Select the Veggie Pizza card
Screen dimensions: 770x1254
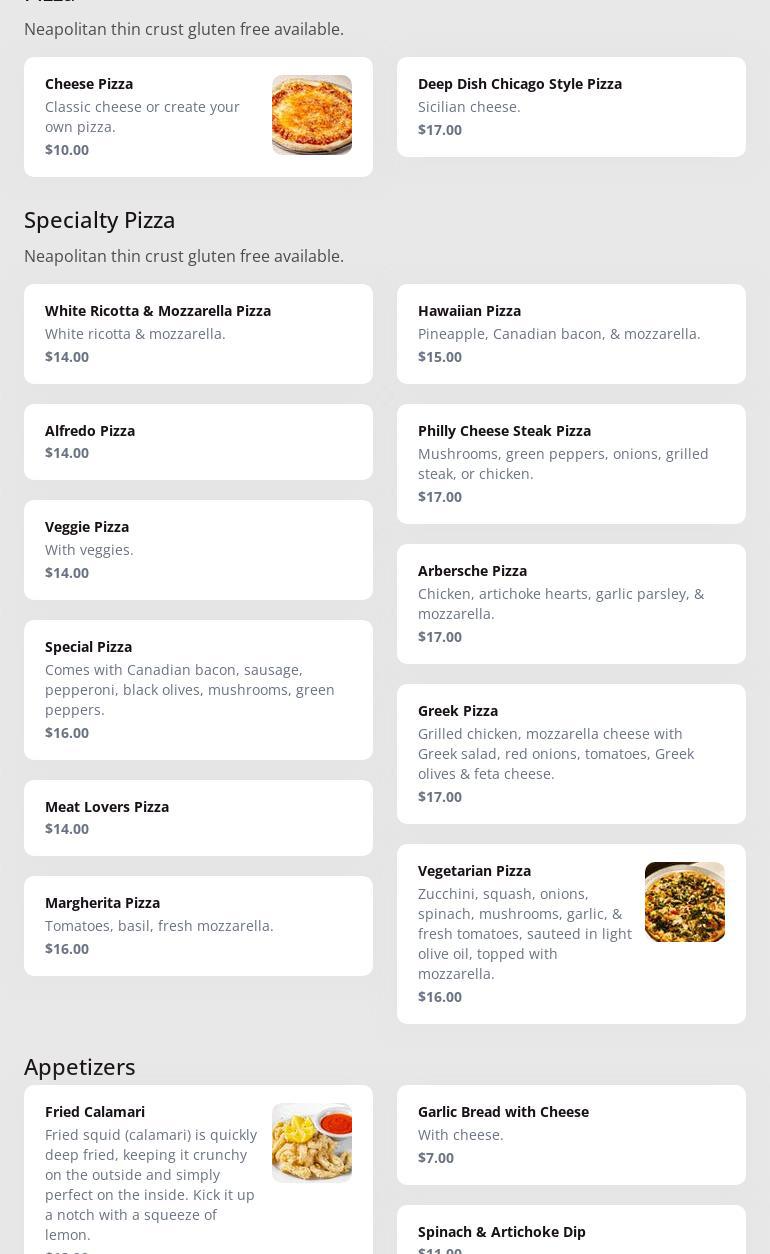[x=198, y=549]
